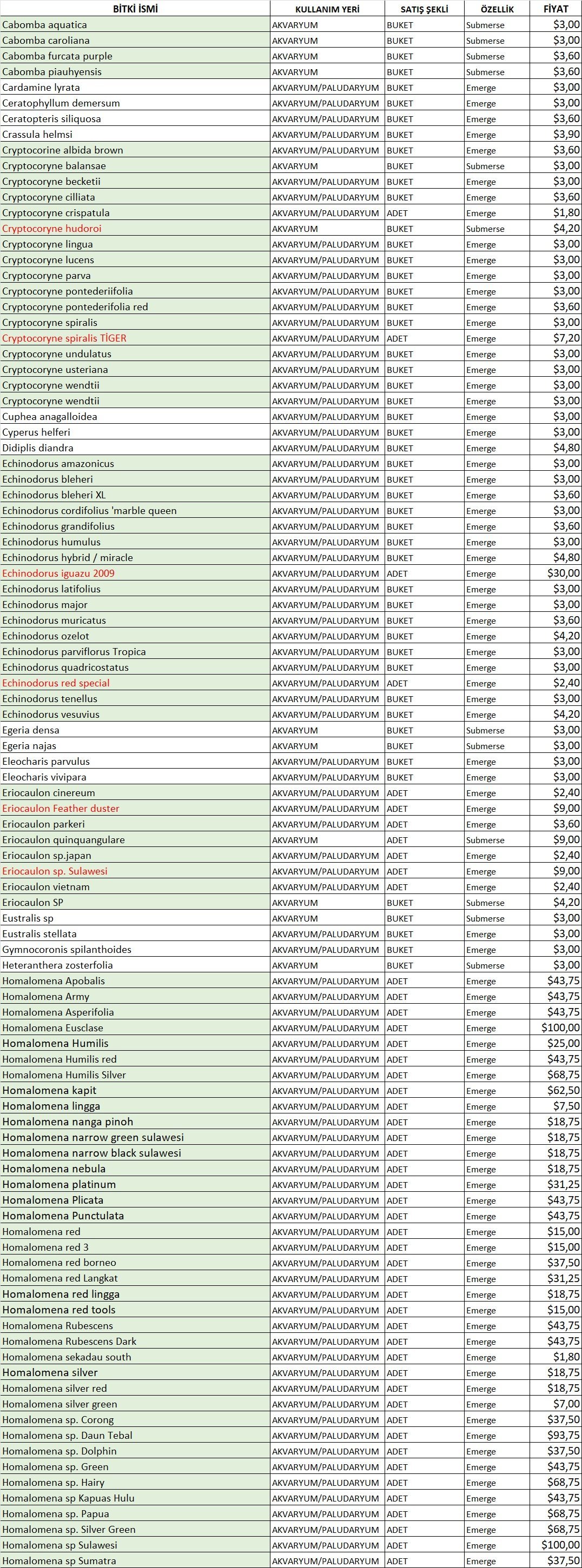582x1568 pixels.
Task: Click the red Cryptocoryne hudoroi entry
Action: tap(52, 229)
